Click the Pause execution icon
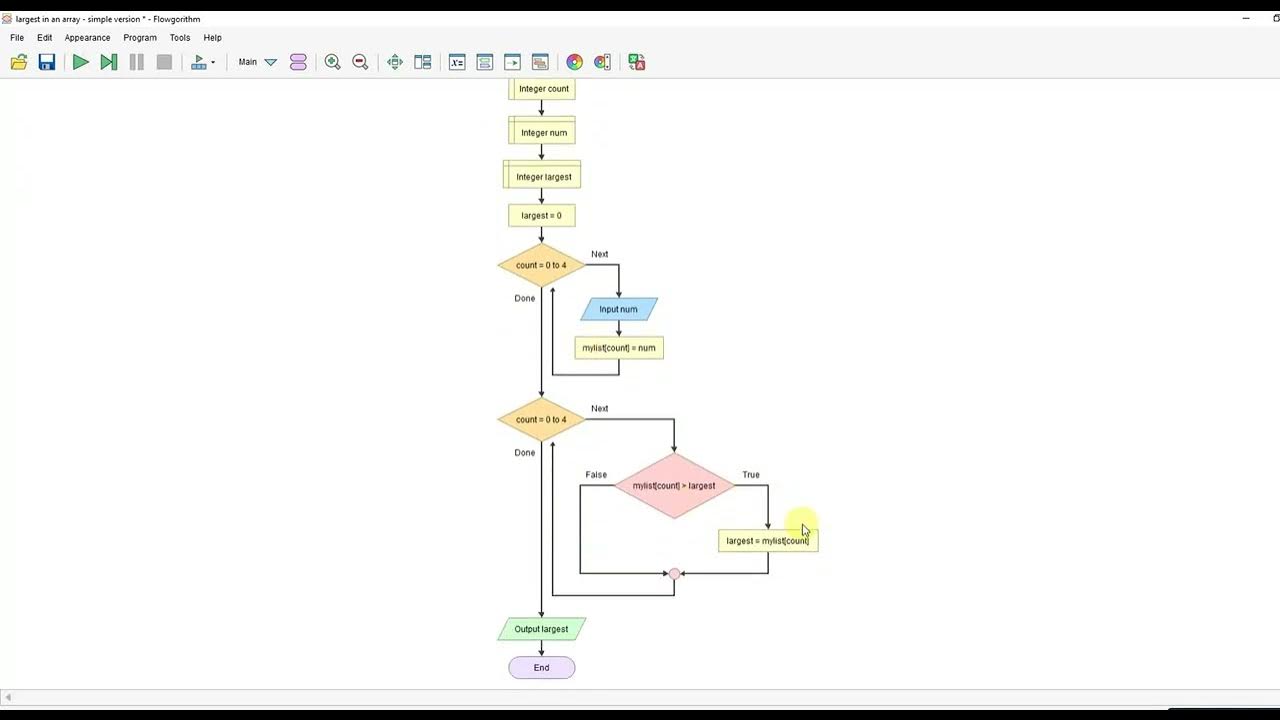The width and height of the screenshot is (1280, 720). click(x=137, y=62)
